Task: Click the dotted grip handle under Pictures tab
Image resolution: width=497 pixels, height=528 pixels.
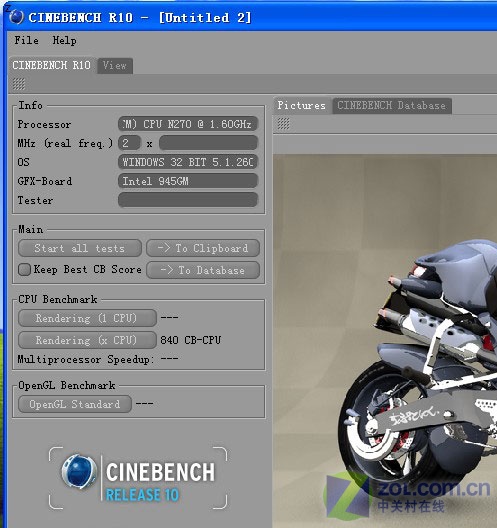Action: point(284,124)
